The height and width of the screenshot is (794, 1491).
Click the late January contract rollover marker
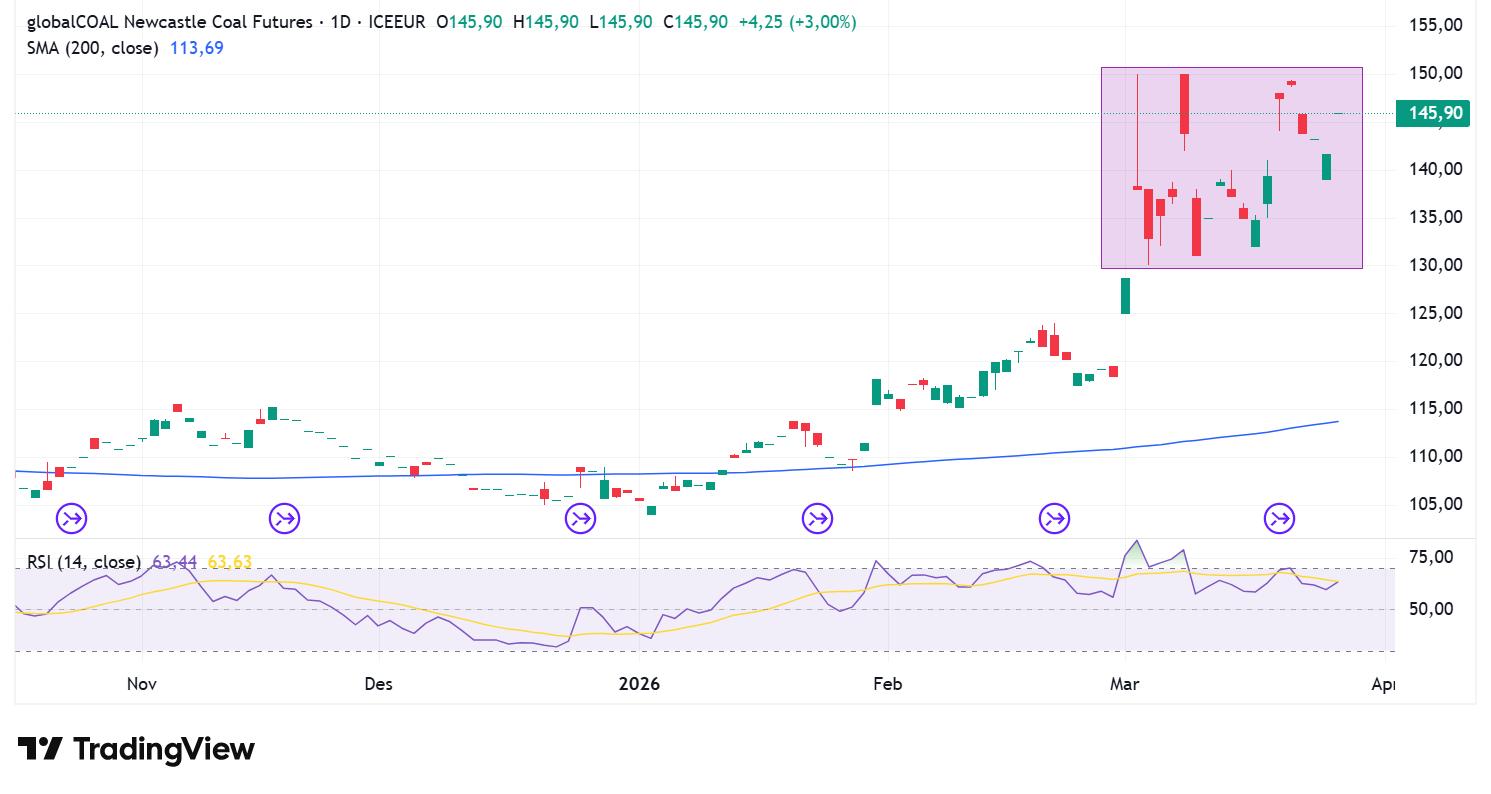(x=817, y=518)
